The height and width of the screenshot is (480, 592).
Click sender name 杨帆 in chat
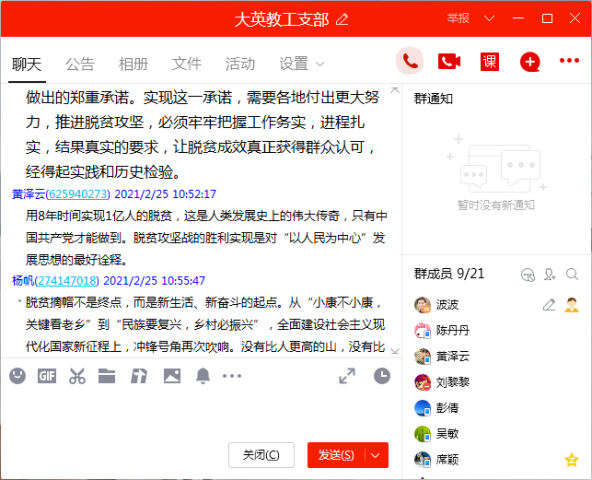click(x=23, y=281)
